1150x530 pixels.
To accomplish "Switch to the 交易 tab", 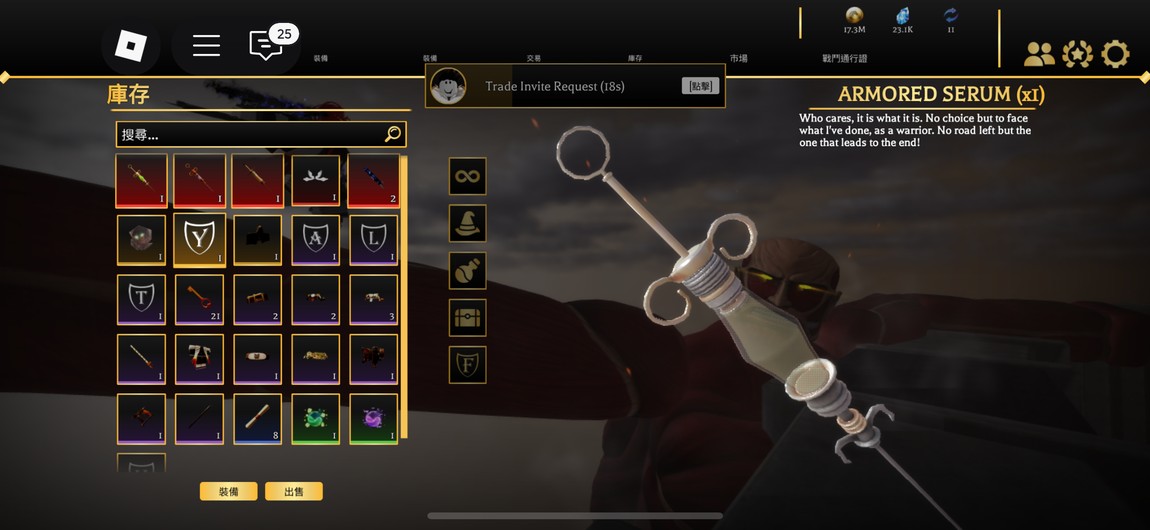I will pyautogui.click(x=534, y=59).
